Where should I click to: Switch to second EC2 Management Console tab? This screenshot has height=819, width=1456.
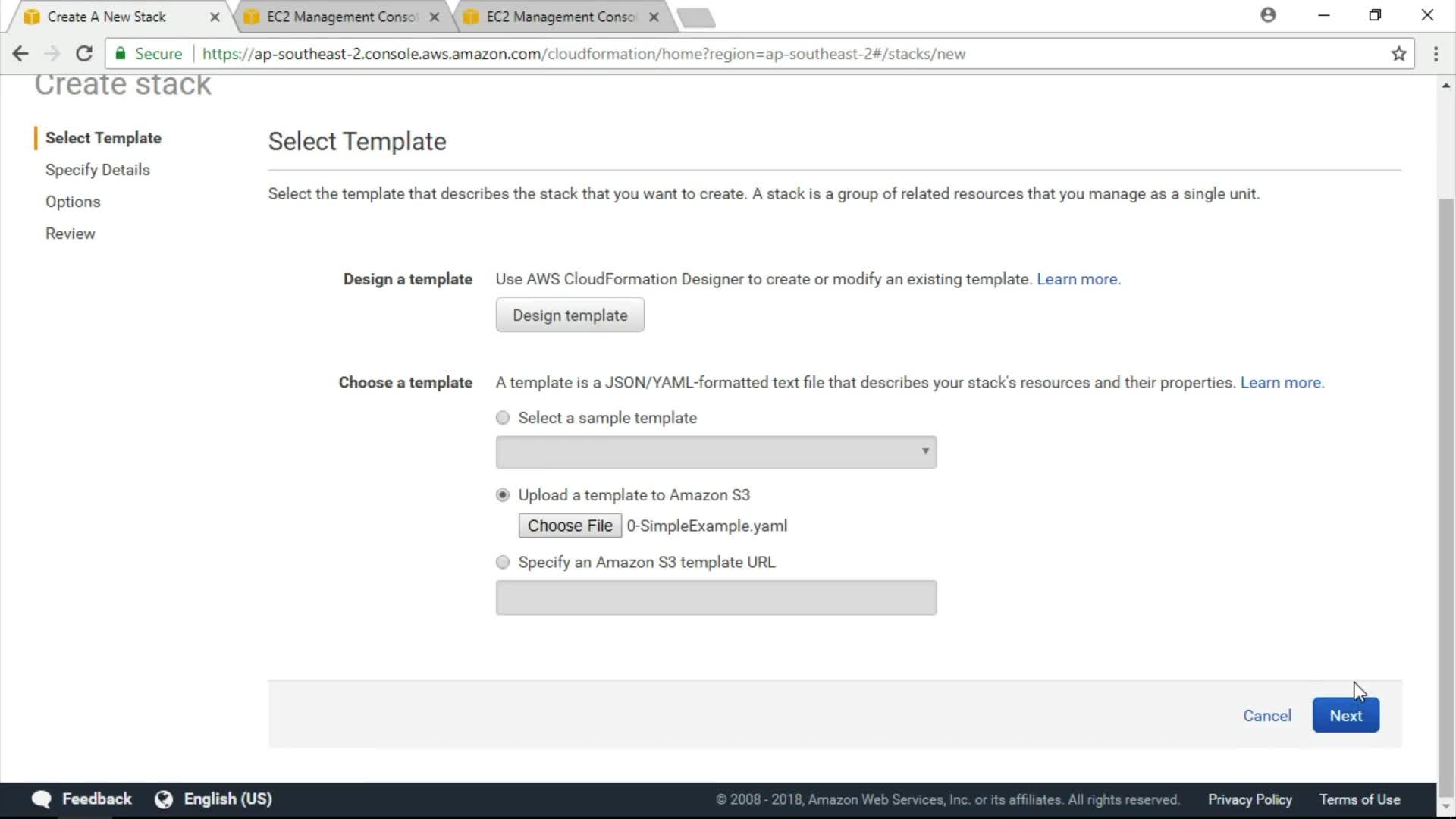pyautogui.click(x=560, y=17)
